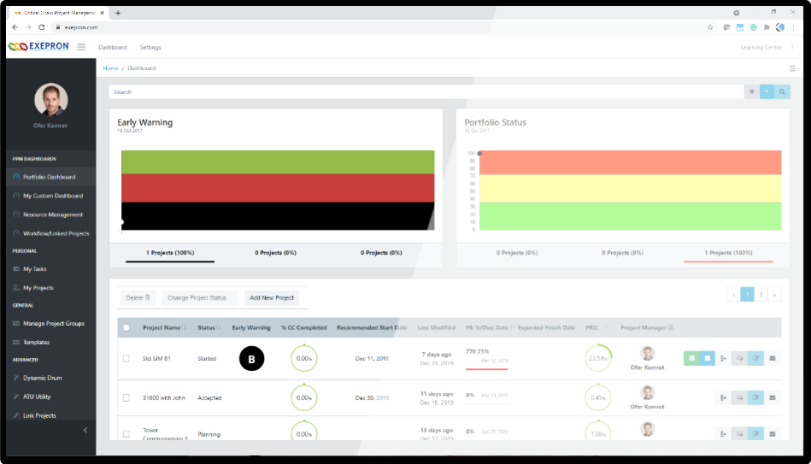The height and width of the screenshot is (464, 811).
Task: Open the Settings top menu
Action: [151, 47]
